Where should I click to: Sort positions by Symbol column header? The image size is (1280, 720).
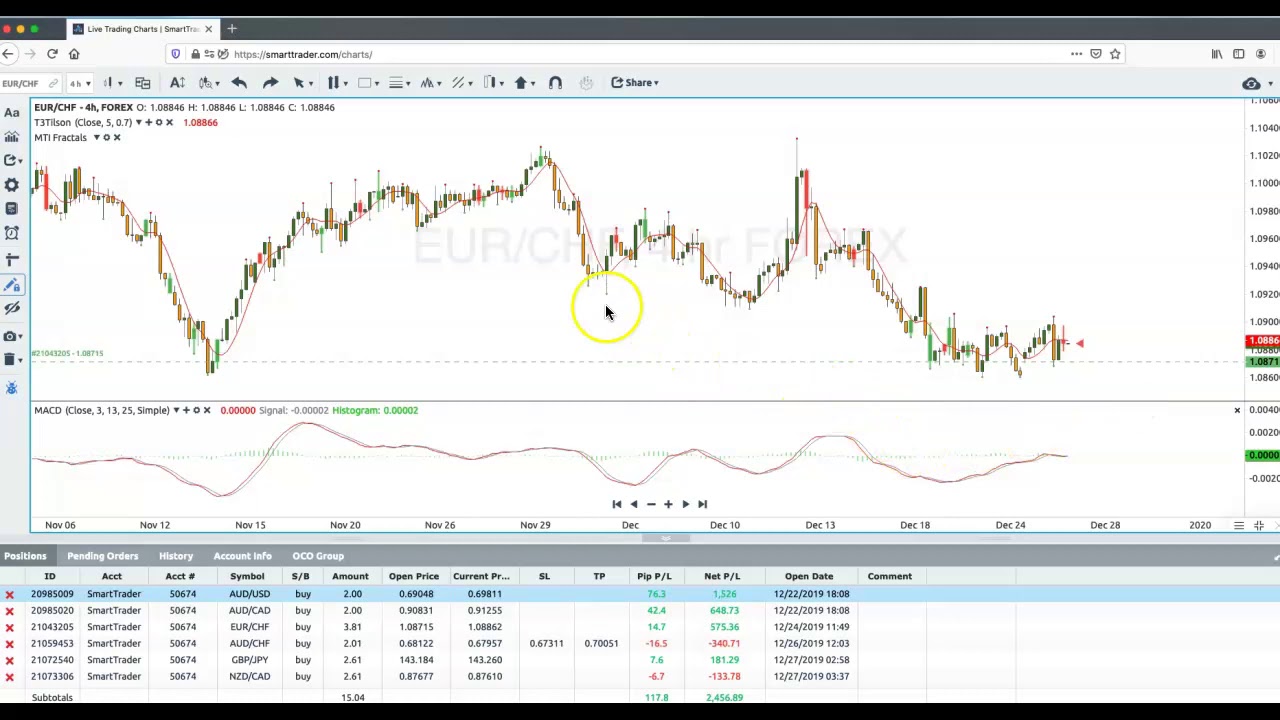(247, 576)
